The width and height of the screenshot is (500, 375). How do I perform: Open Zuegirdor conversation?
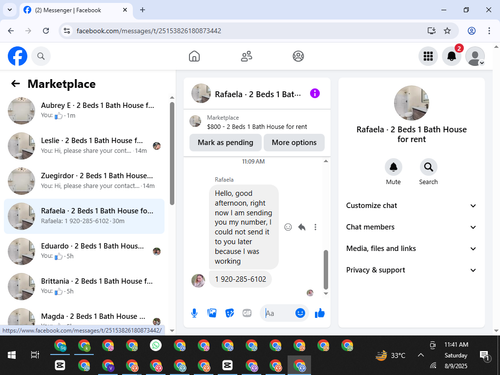(84, 181)
